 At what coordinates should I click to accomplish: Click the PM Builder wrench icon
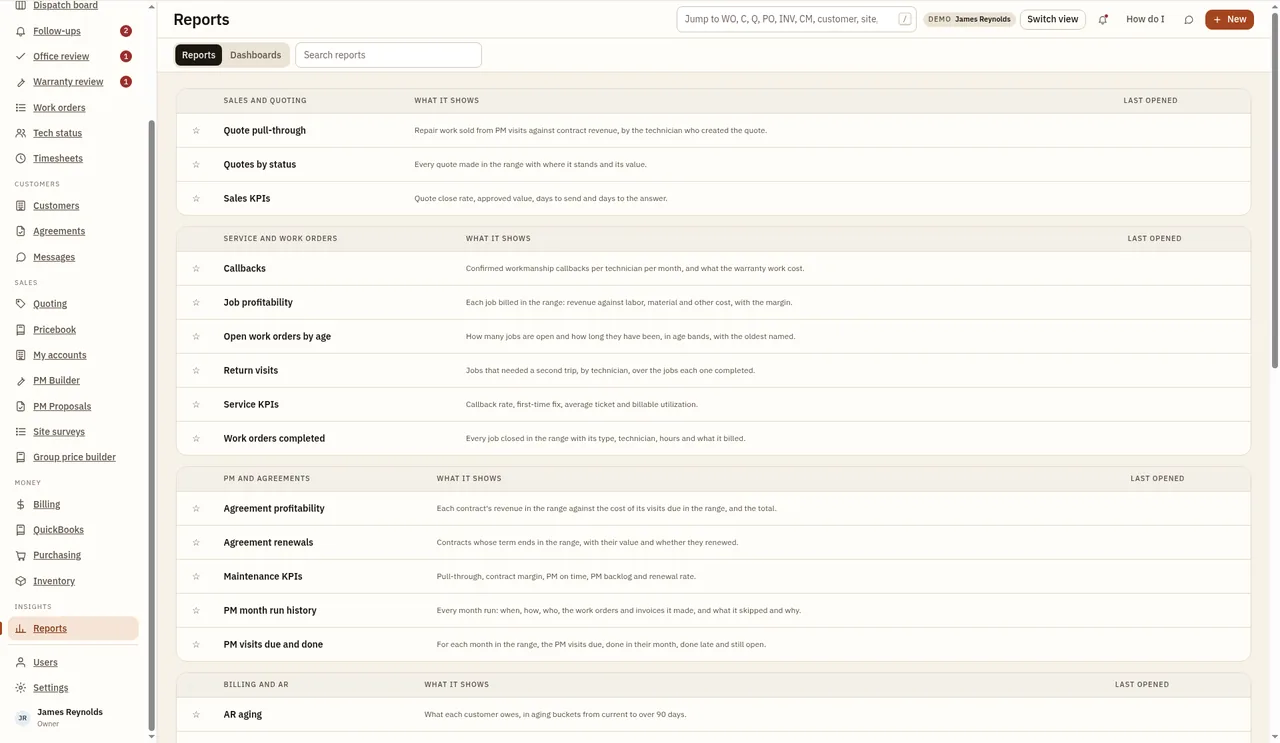(x=21, y=381)
